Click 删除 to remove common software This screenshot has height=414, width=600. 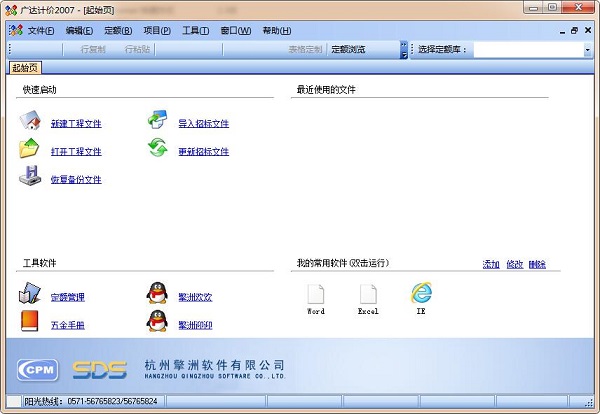(537, 264)
